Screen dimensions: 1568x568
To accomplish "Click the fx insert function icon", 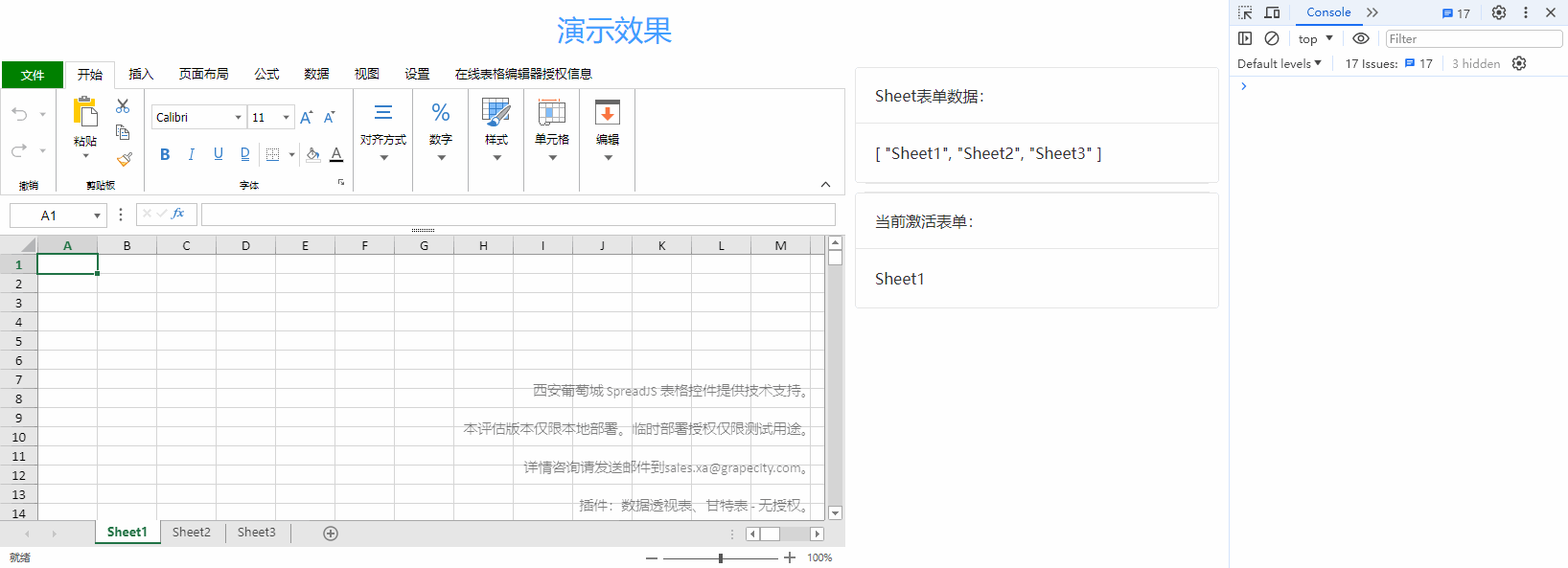I will pos(178,214).
